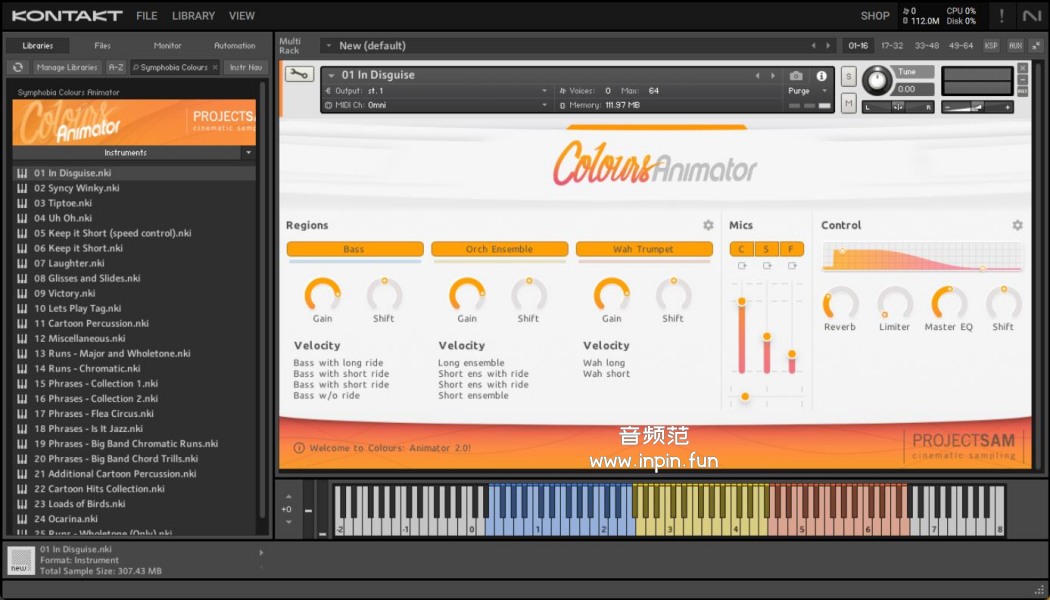The image size is (1050, 600).
Task: Click the snapshot camera icon
Action: pos(796,76)
